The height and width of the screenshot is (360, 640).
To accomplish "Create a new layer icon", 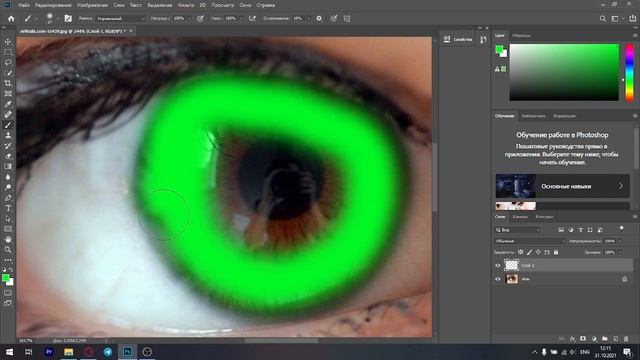I will (616, 339).
